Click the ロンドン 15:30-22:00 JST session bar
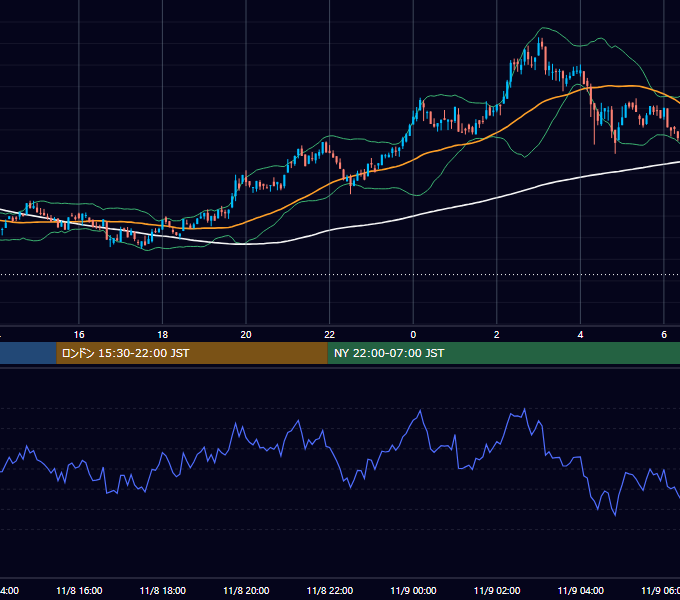680x600 pixels. click(192, 353)
